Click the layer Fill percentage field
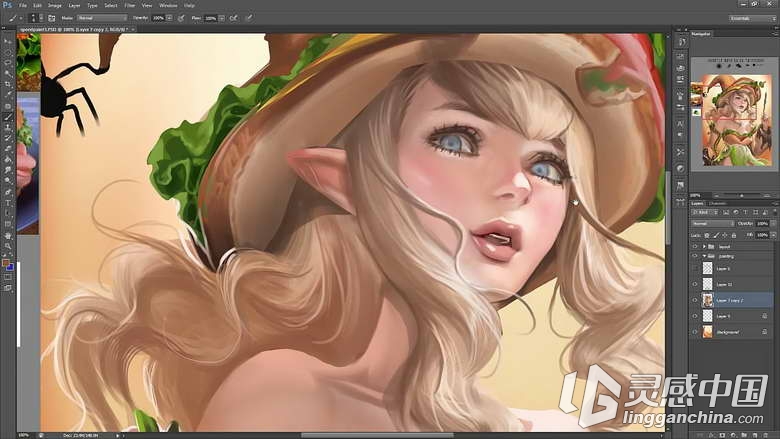The width and height of the screenshot is (780, 439). point(762,235)
